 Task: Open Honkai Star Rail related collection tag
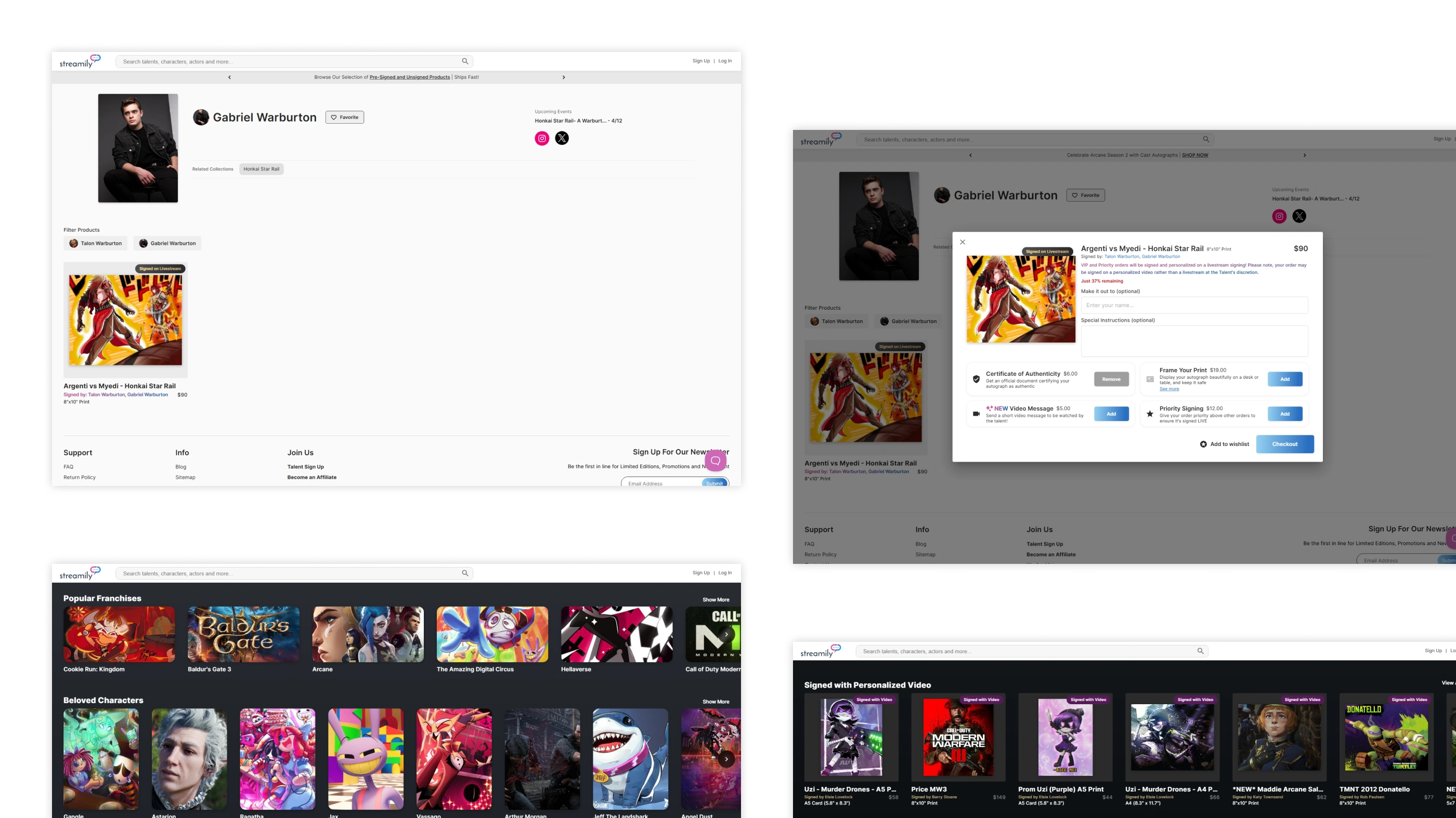point(261,169)
